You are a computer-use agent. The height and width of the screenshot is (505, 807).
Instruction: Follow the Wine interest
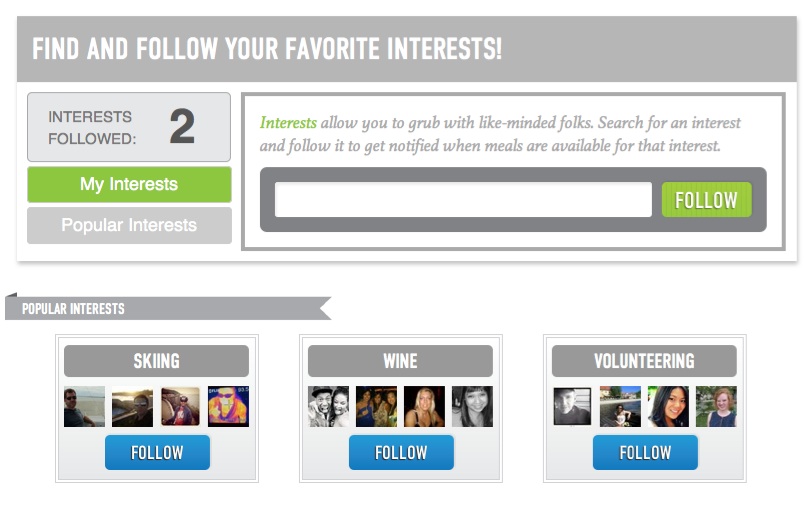(x=401, y=452)
